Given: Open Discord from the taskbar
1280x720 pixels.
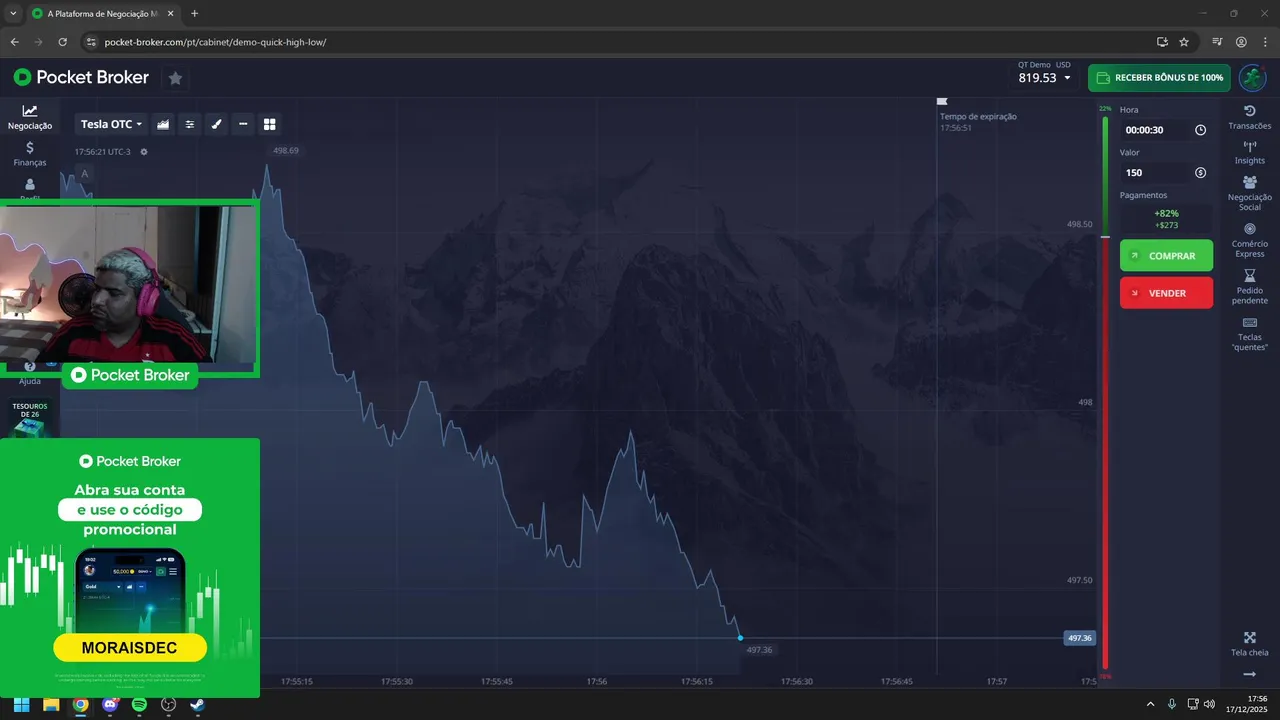Looking at the screenshot, I should (x=110, y=704).
